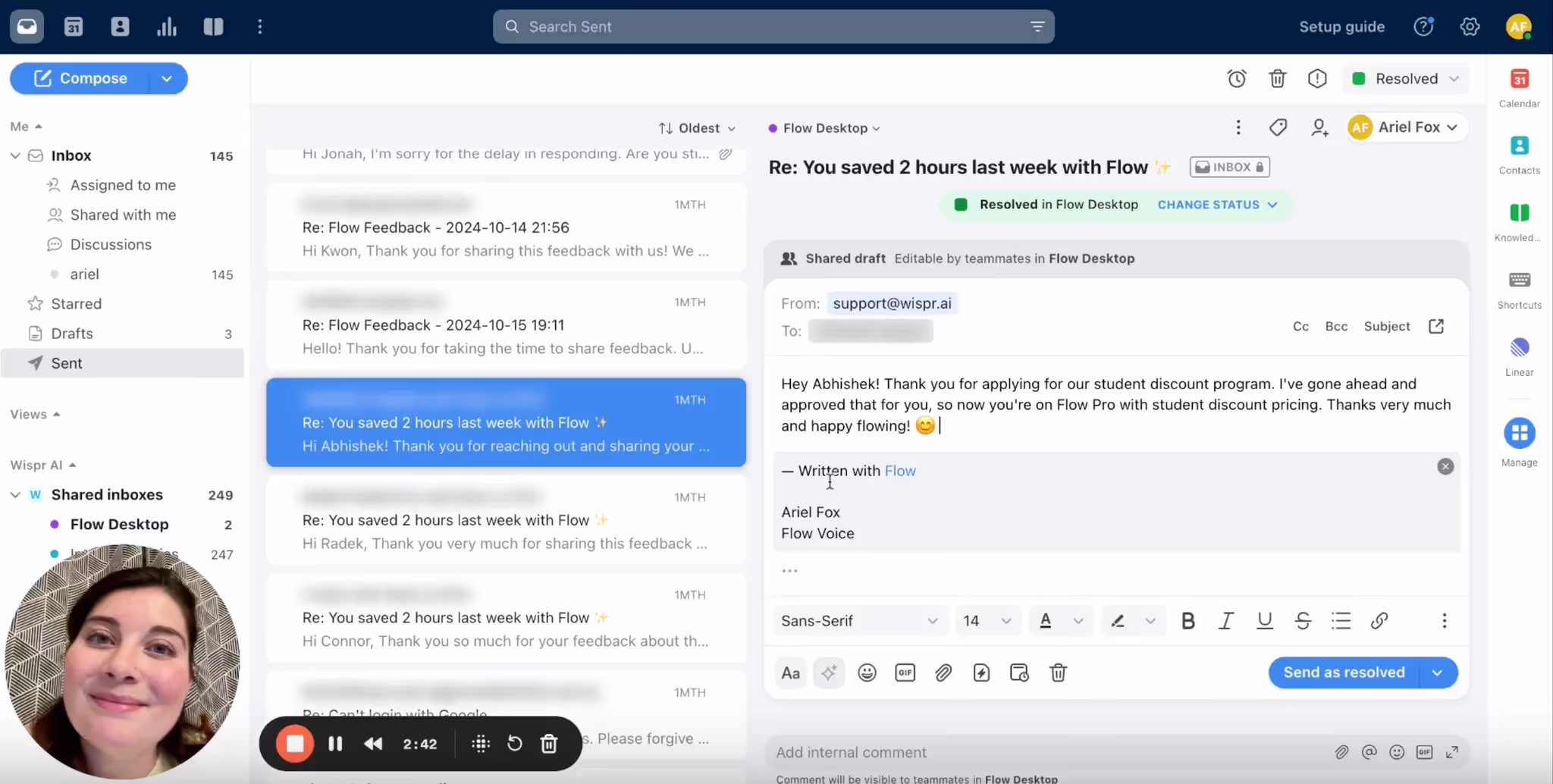Open the font size 14 dropdown
Viewport: 1553px width, 784px height.
coord(987,621)
